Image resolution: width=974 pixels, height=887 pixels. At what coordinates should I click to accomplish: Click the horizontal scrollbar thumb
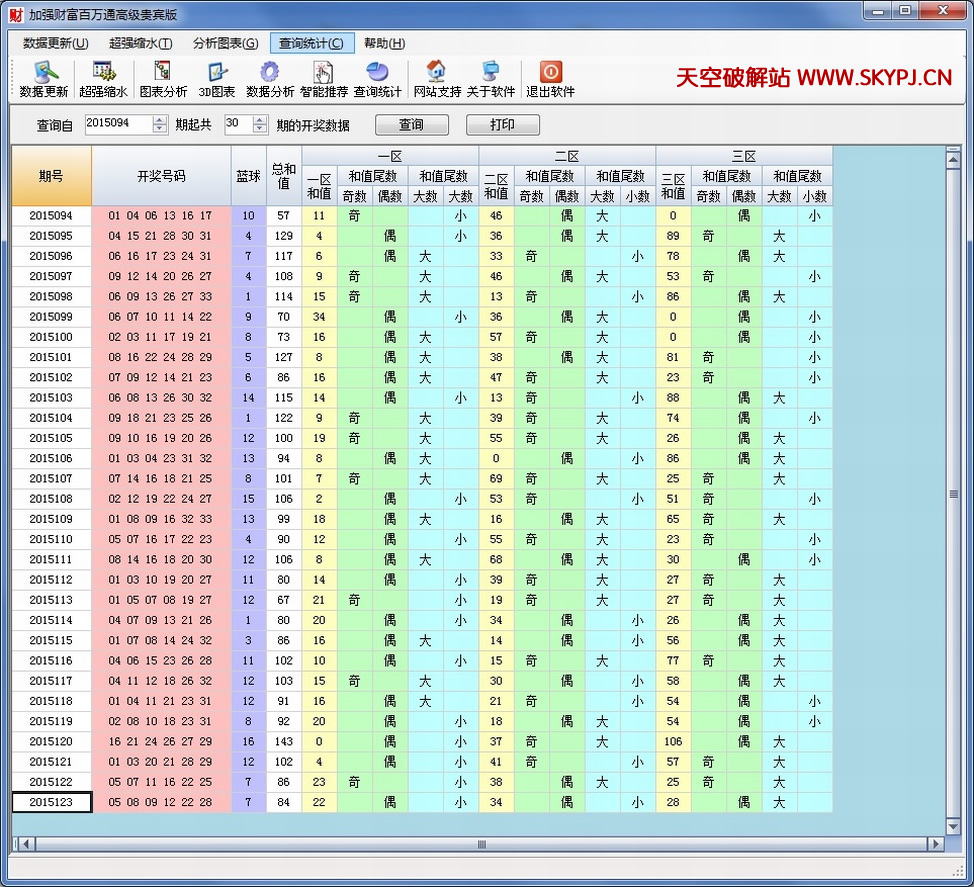click(x=480, y=844)
